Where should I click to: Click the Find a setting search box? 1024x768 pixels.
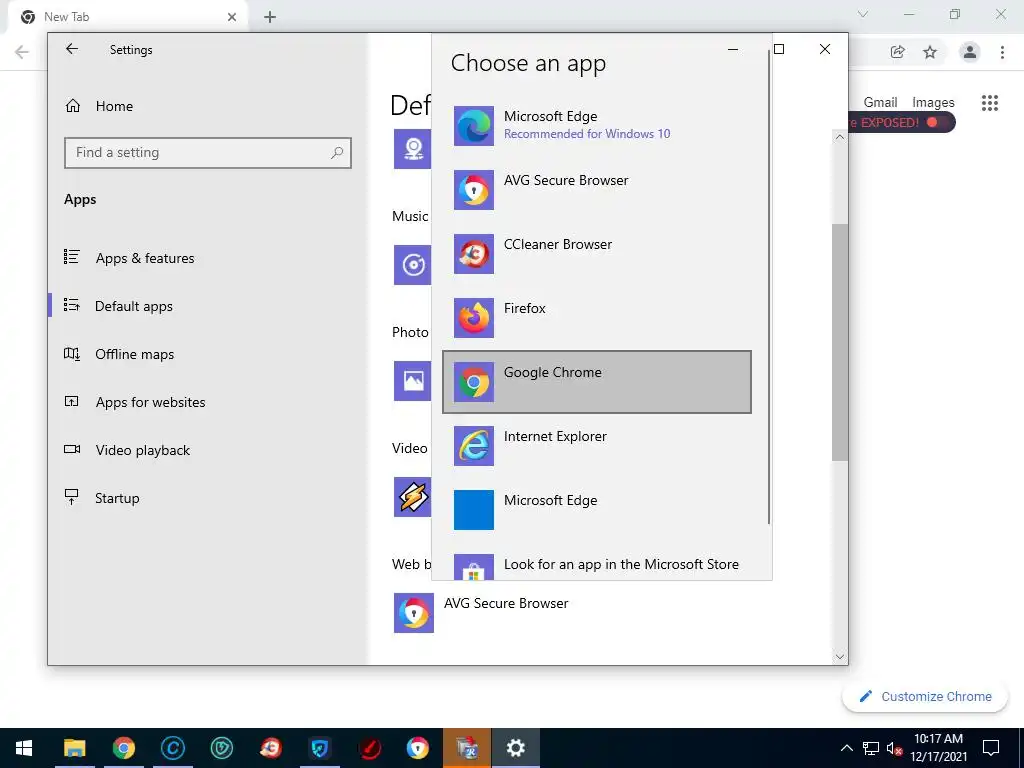208,153
